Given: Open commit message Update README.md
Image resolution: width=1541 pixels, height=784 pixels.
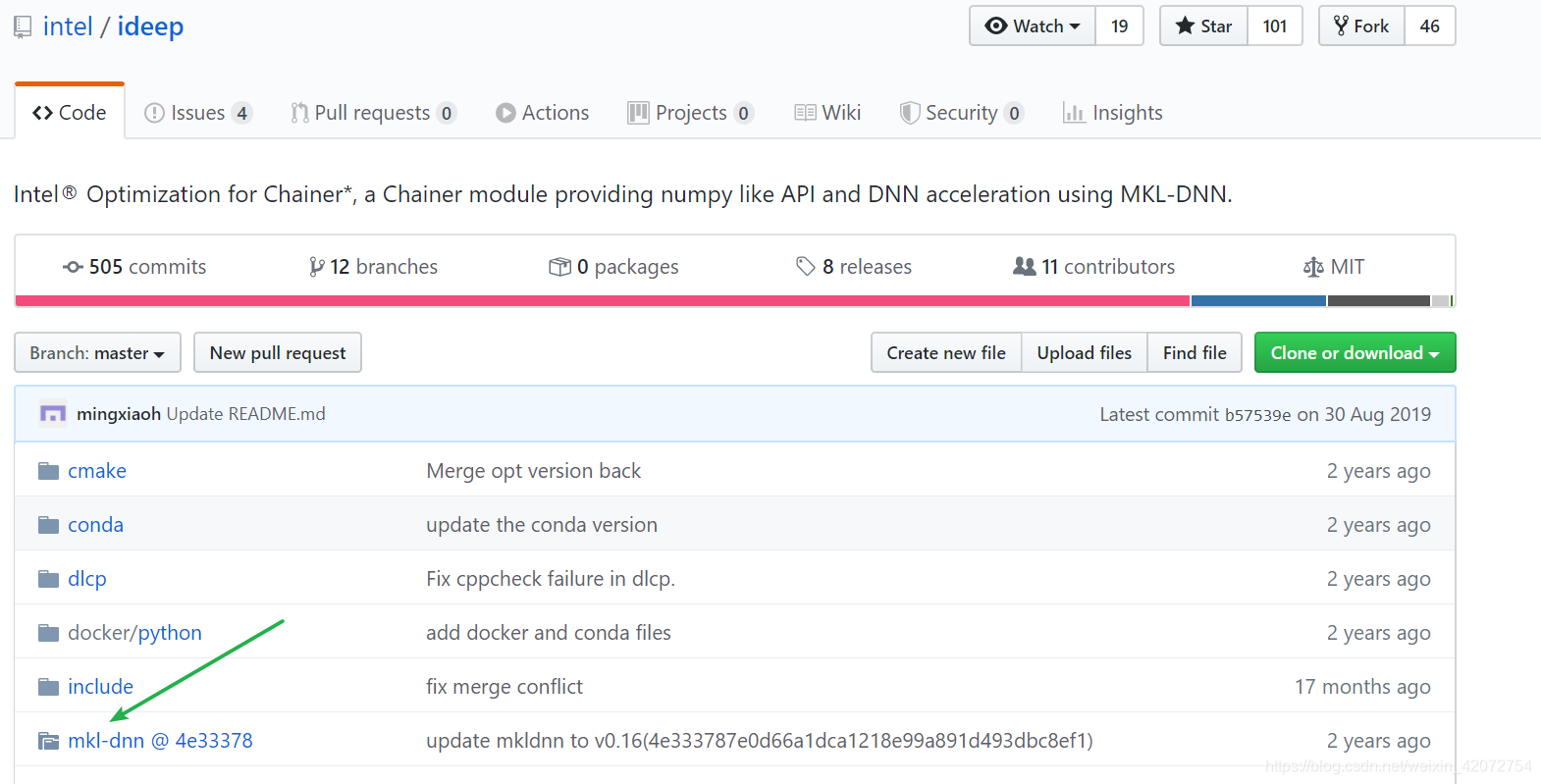Looking at the screenshot, I should click(245, 414).
